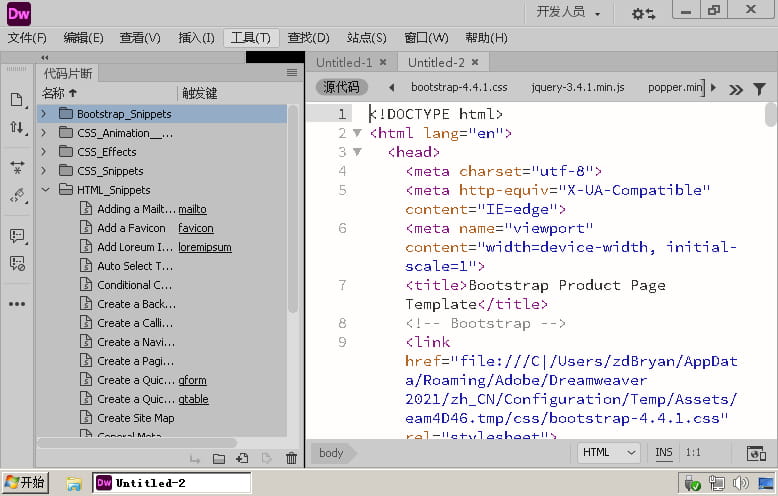Screen dimensions: 778x496
Task: Collapse the fold arrow beside the head tag
Action: coord(357,152)
